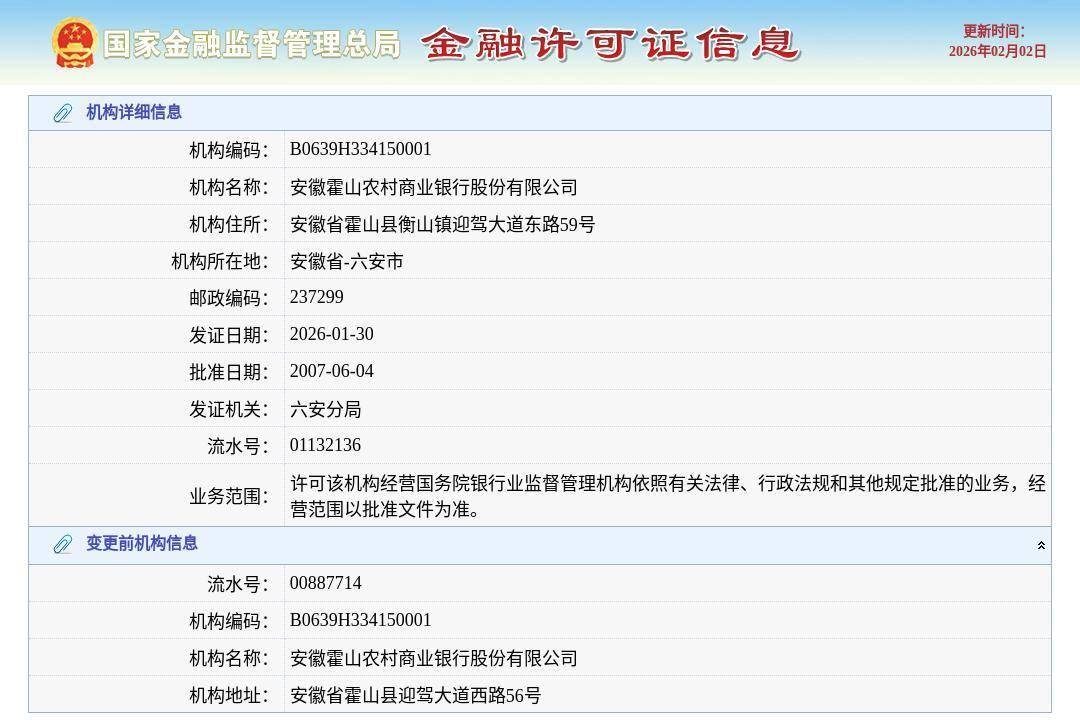Click issue date 2026-01-30

331,334
